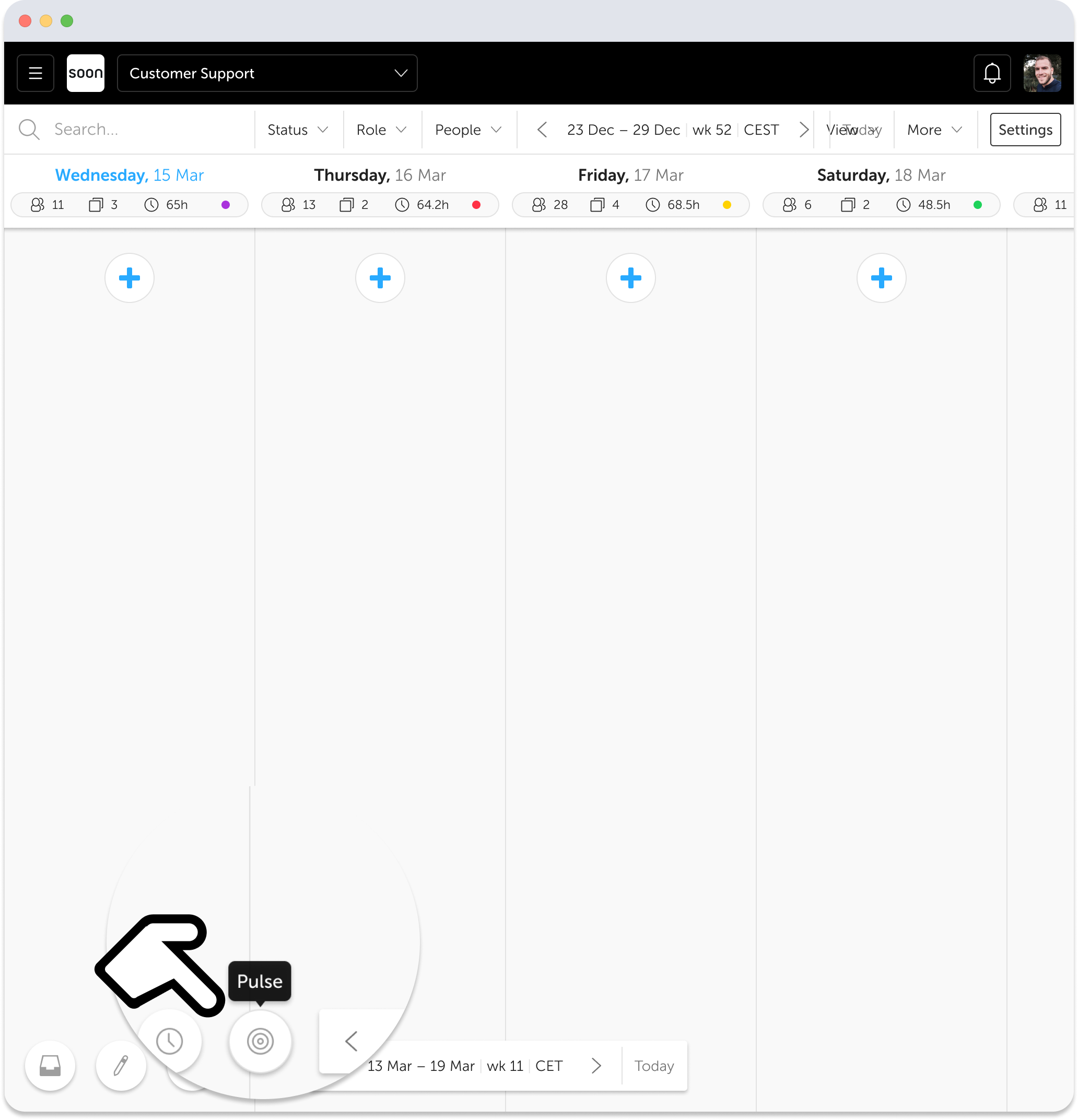Click the clock history button
The image size is (1078, 1120).
point(170,1041)
